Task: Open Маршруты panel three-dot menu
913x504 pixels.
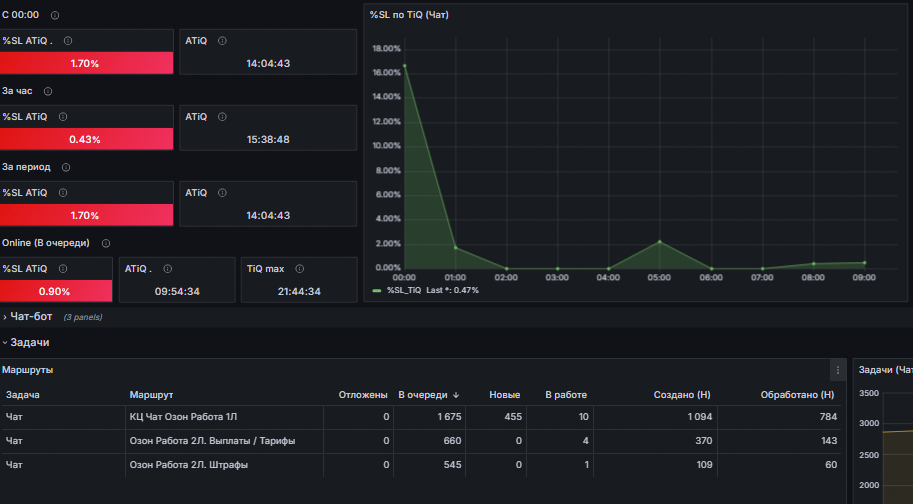Action: pyautogui.click(x=838, y=370)
